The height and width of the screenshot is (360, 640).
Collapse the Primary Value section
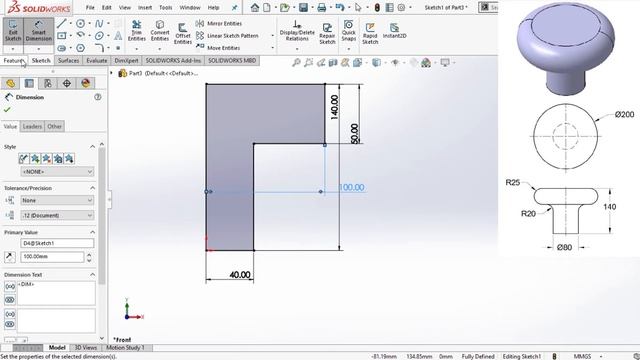click(92, 232)
